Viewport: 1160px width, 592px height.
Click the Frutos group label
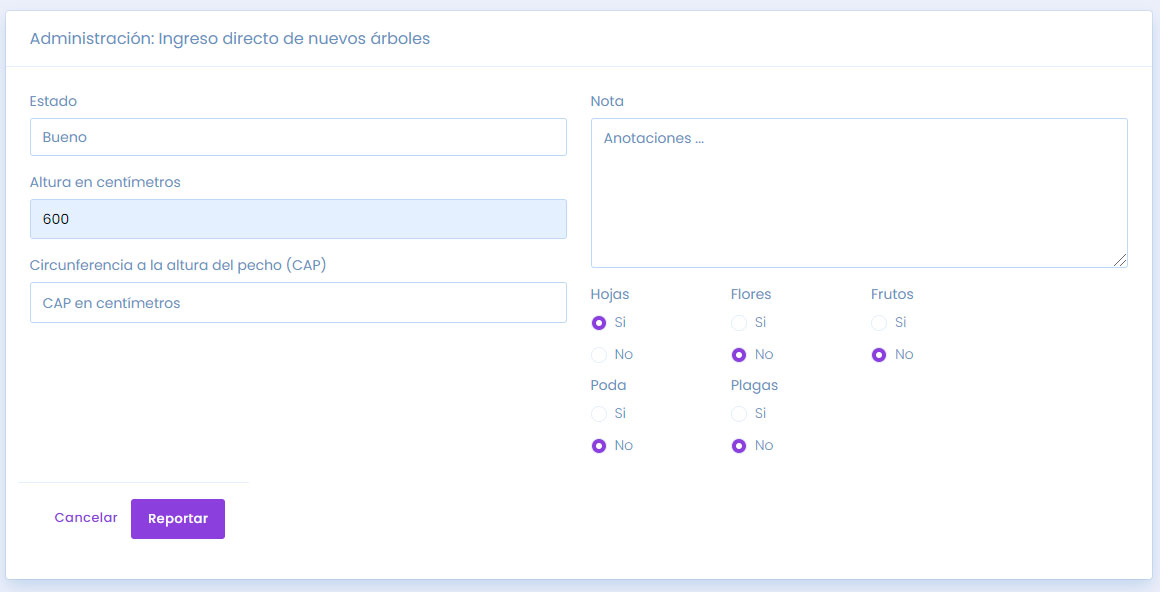[x=892, y=295]
